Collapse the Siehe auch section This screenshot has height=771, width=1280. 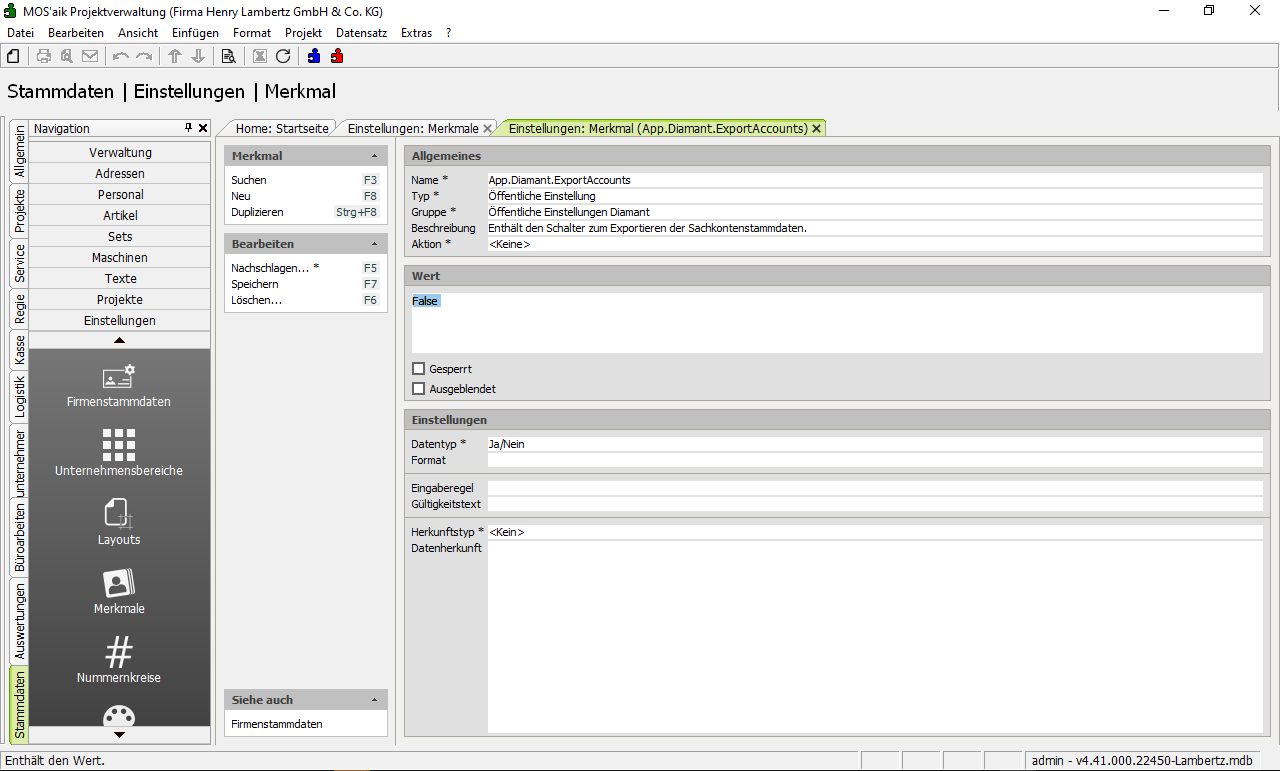pyautogui.click(x=374, y=700)
